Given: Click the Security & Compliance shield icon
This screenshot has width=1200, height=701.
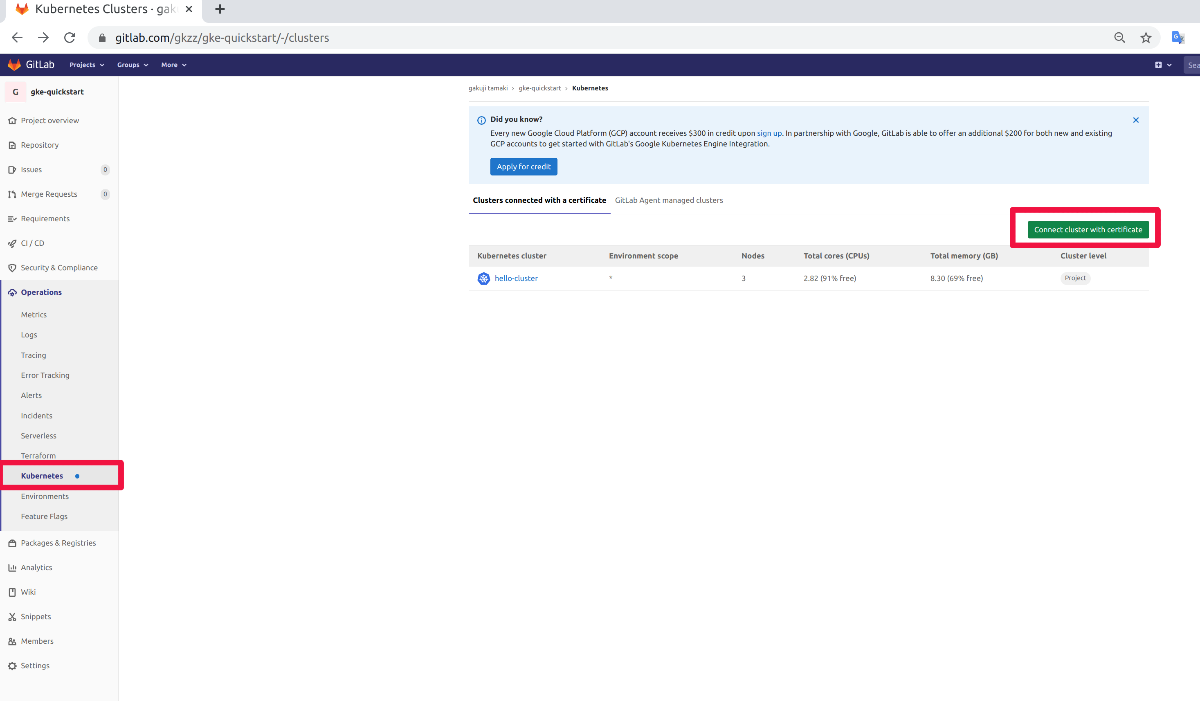Looking at the screenshot, I should coord(12,268).
